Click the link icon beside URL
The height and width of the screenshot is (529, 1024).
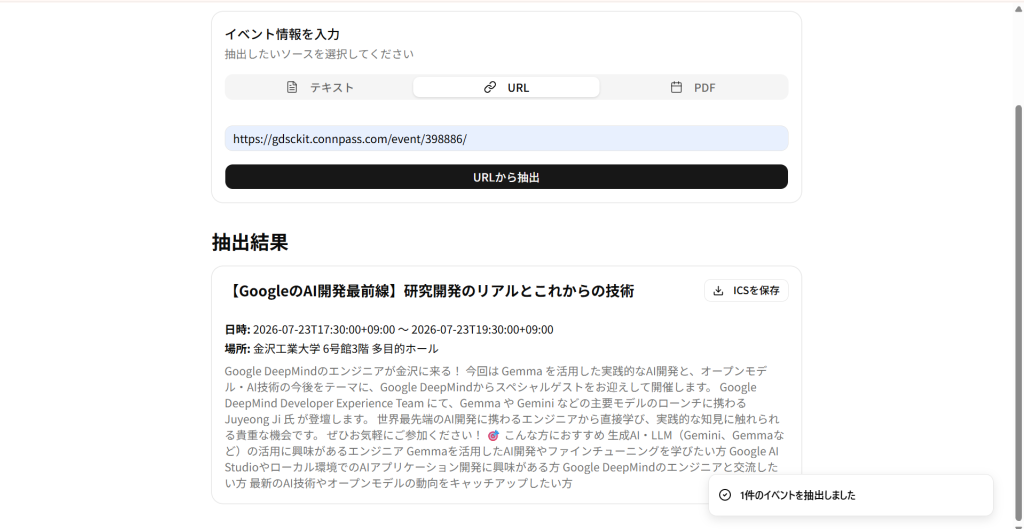click(x=490, y=87)
